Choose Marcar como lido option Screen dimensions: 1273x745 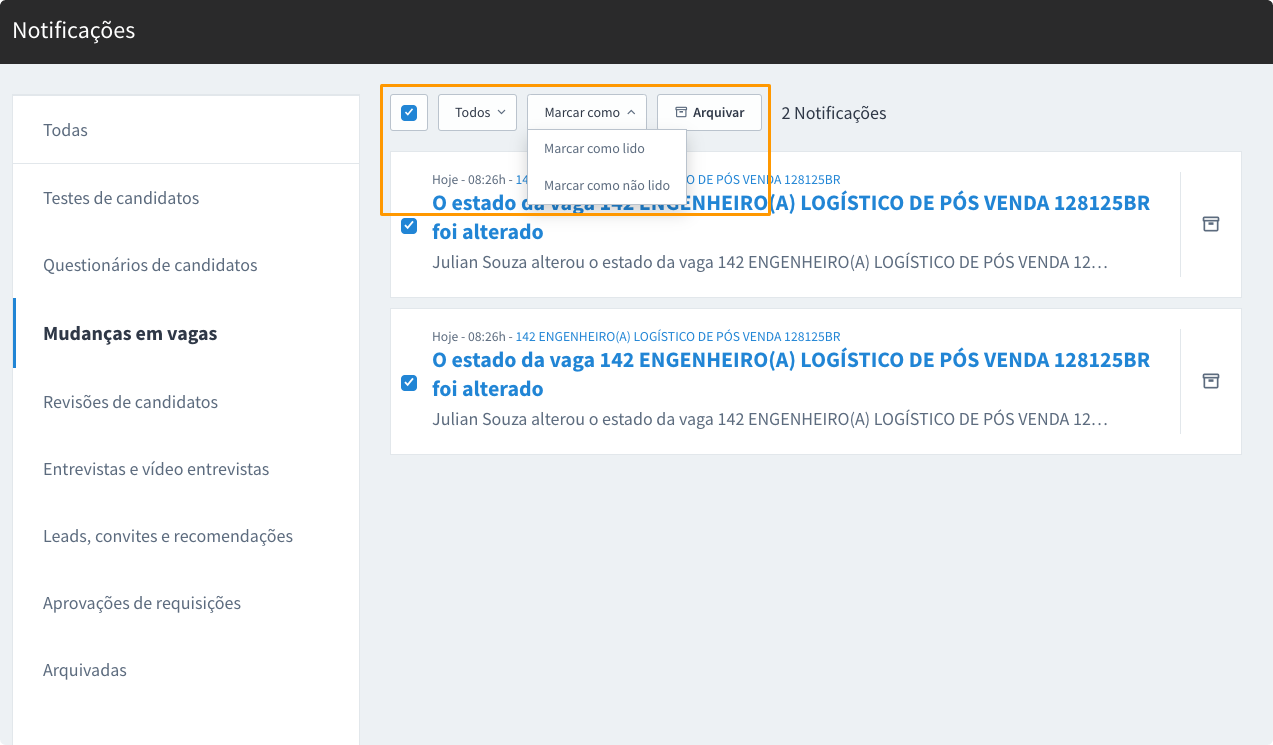click(594, 148)
